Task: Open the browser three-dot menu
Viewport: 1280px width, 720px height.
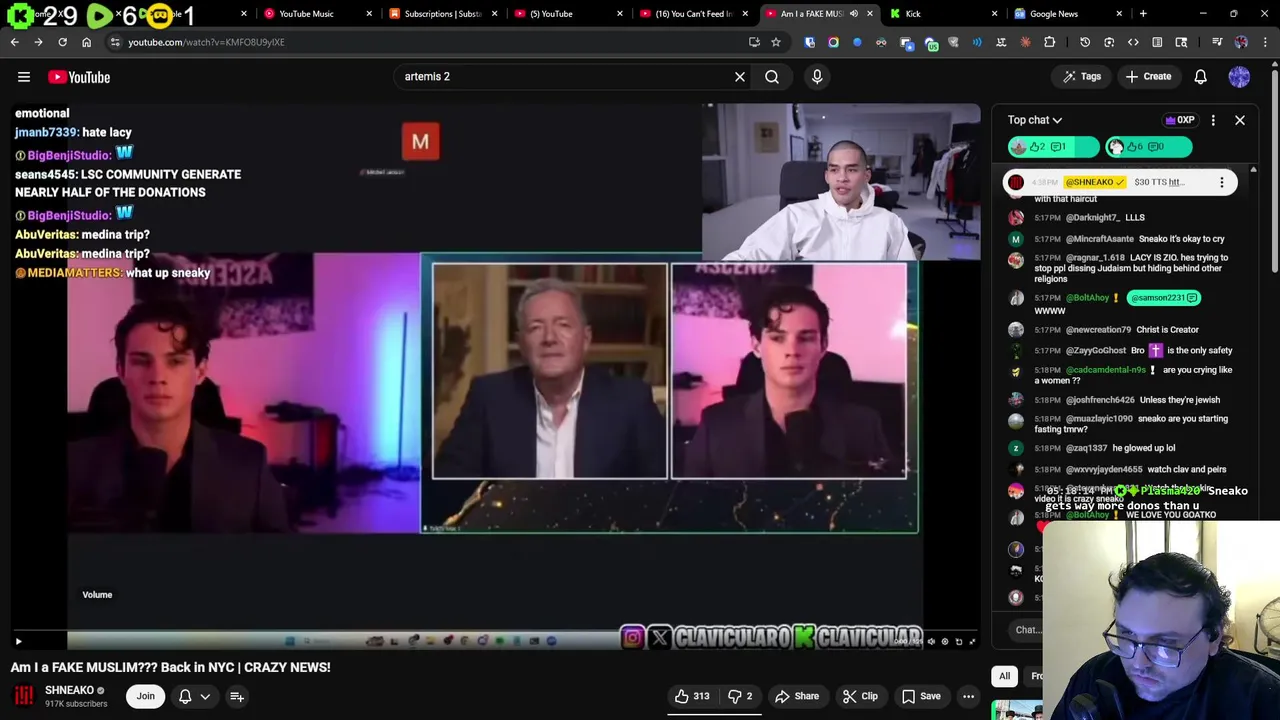Action: click(1266, 42)
